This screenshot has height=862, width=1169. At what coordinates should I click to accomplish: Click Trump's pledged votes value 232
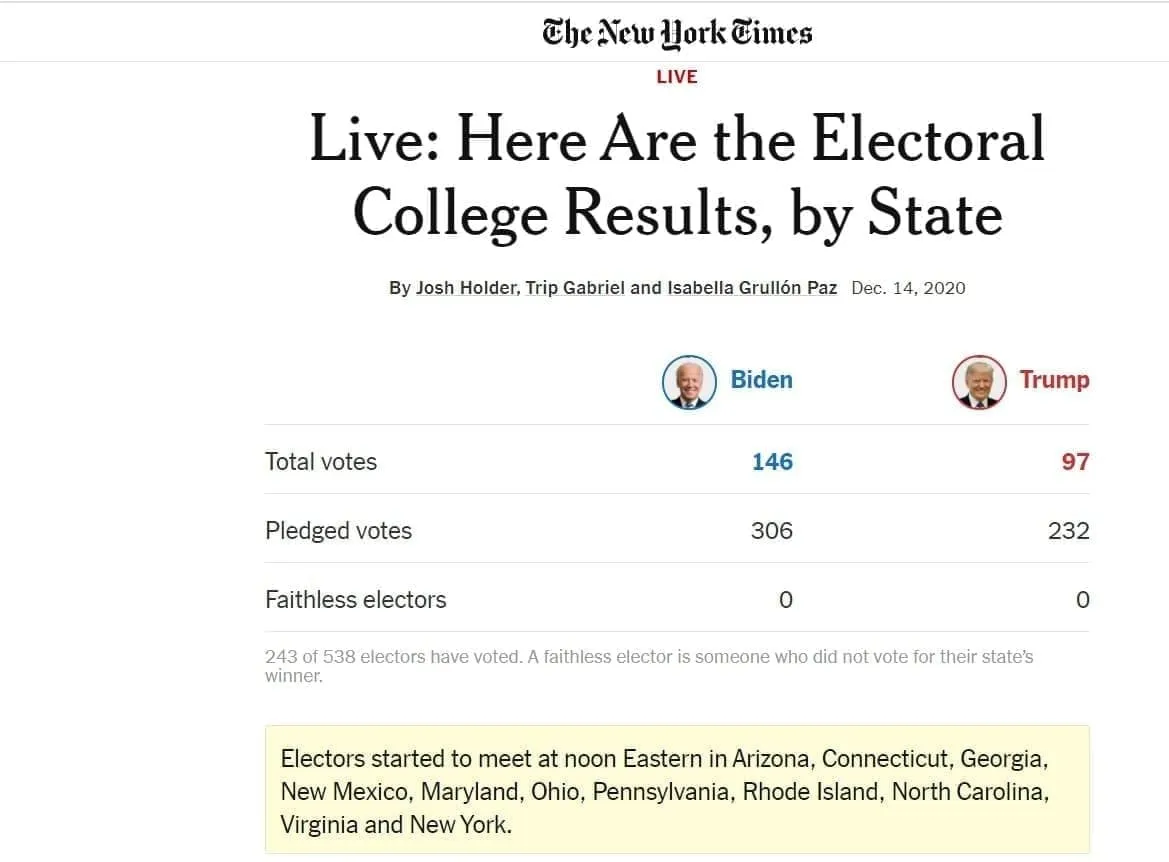pyautogui.click(x=1068, y=531)
